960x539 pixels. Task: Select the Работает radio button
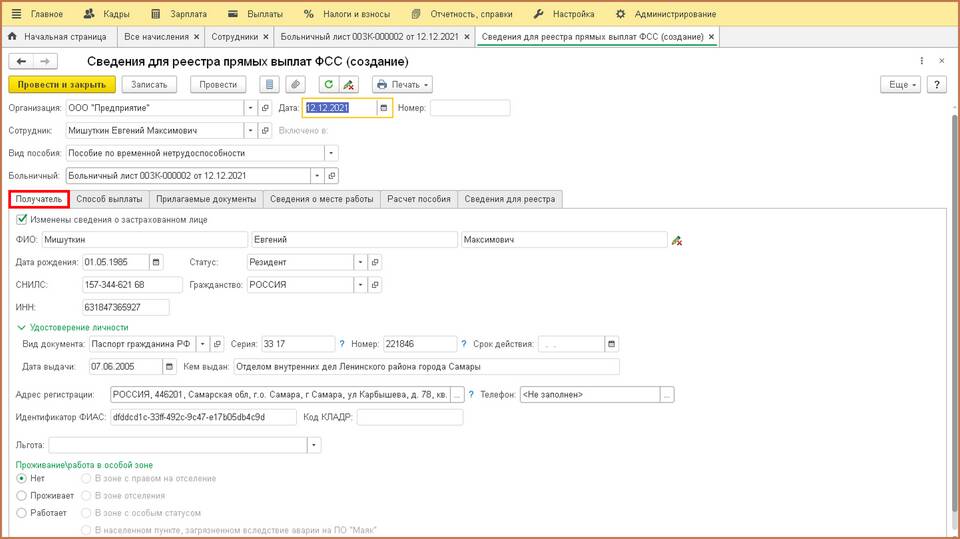(x=22, y=512)
